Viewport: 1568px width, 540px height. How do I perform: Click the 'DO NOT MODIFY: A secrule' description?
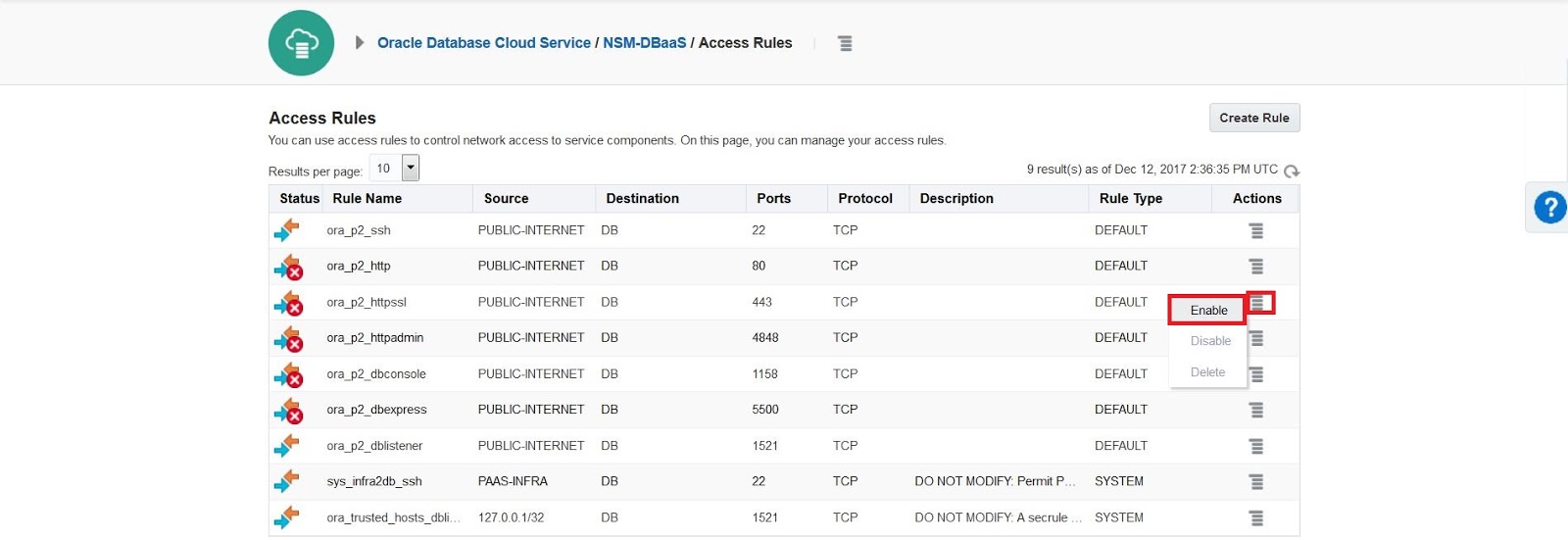click(x=998, y=517)
